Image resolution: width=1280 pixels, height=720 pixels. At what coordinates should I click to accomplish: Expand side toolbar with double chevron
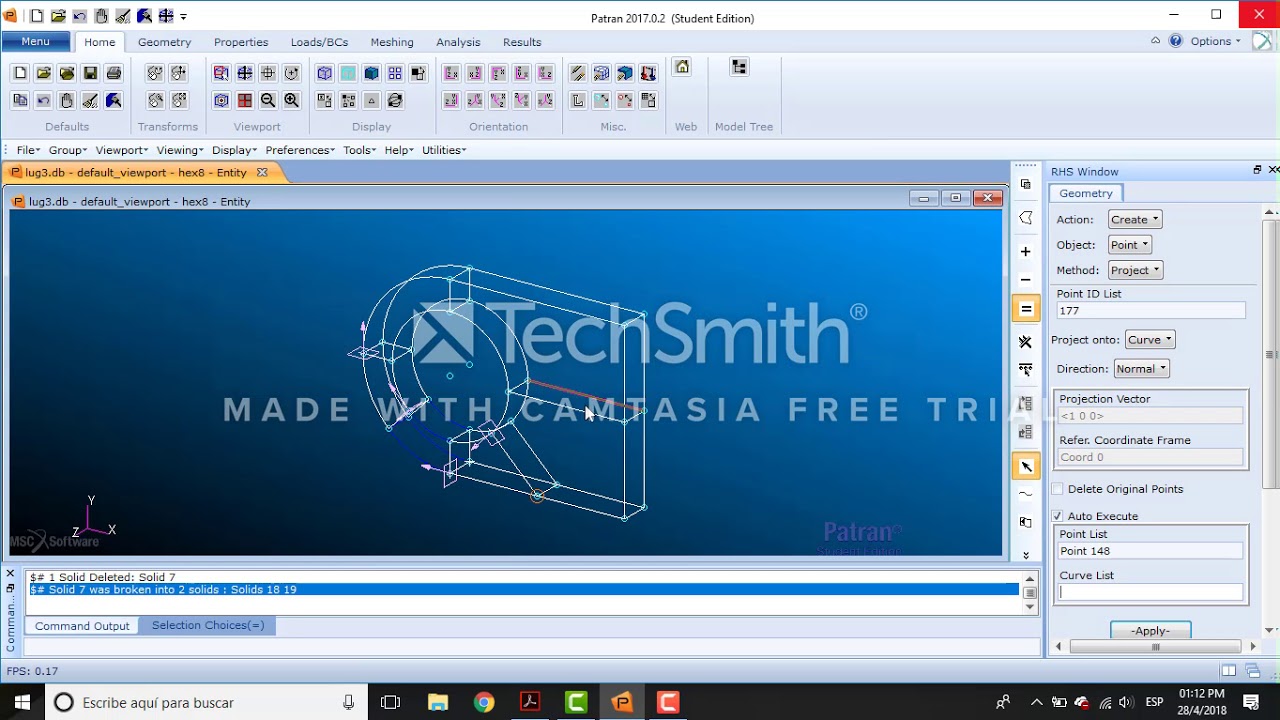(1025, 555)
